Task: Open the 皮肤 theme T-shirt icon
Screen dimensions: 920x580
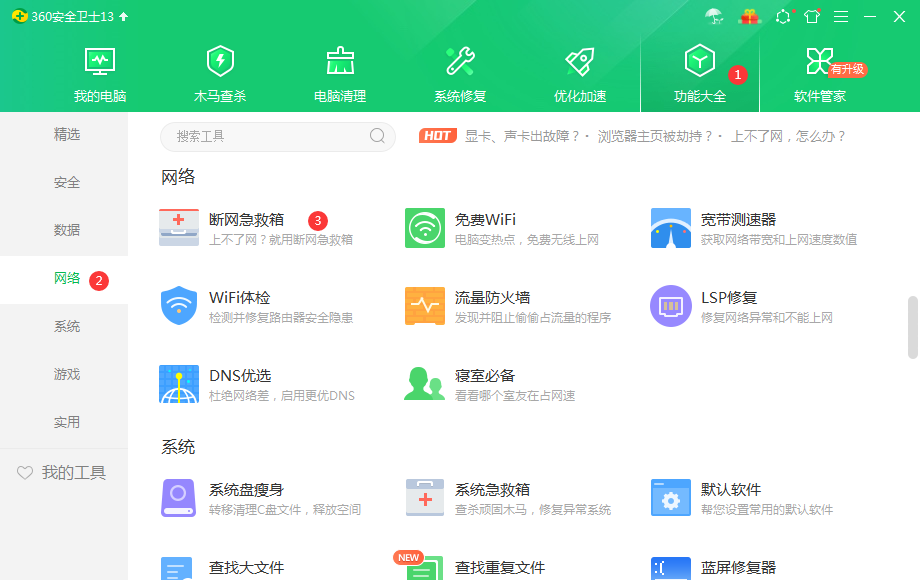Action: (812, 16)
